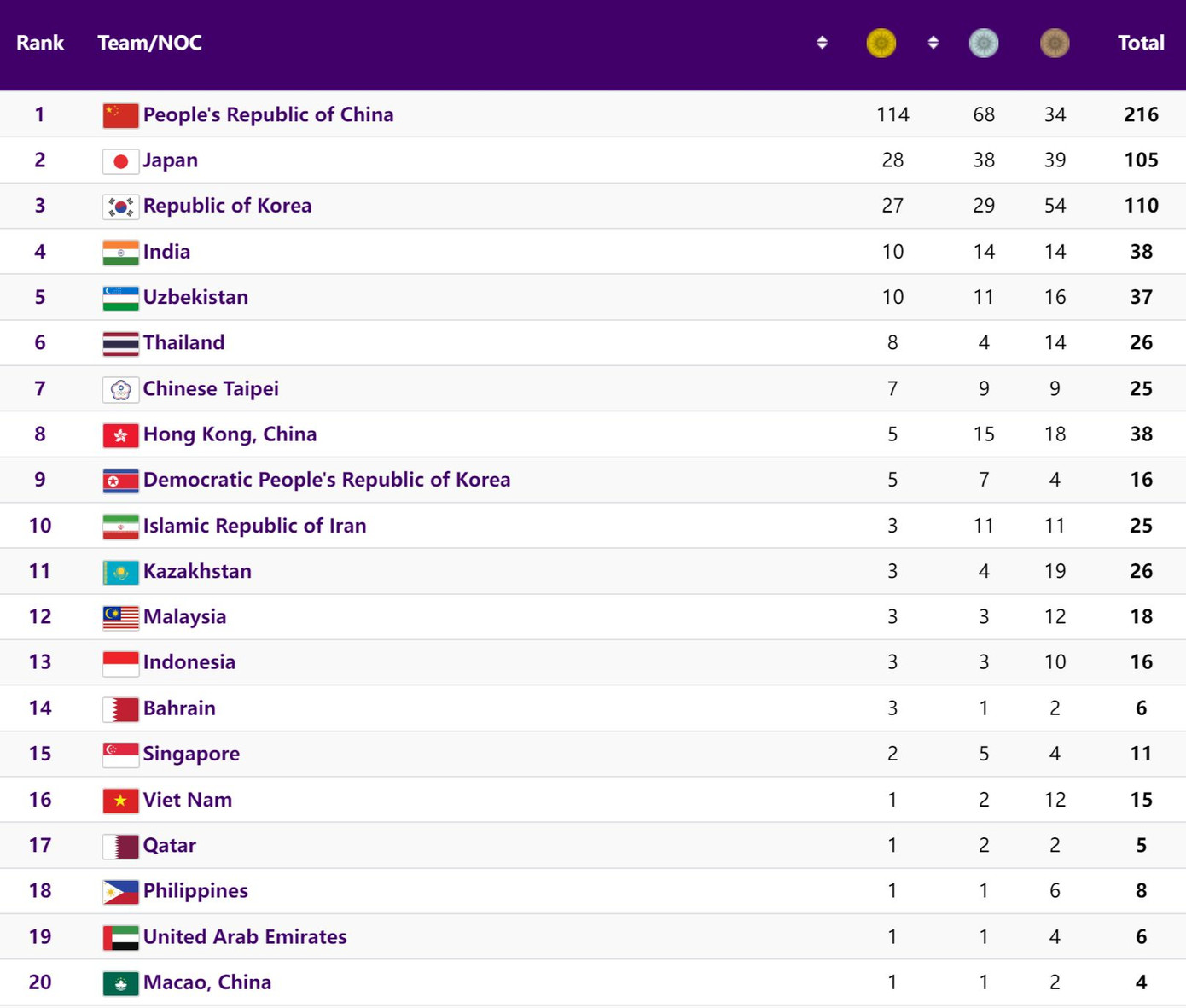The width and height of the screenshot is (1186, 1008).
Task: Open the Uzbekistan team page link
Action: coord(195,297)
